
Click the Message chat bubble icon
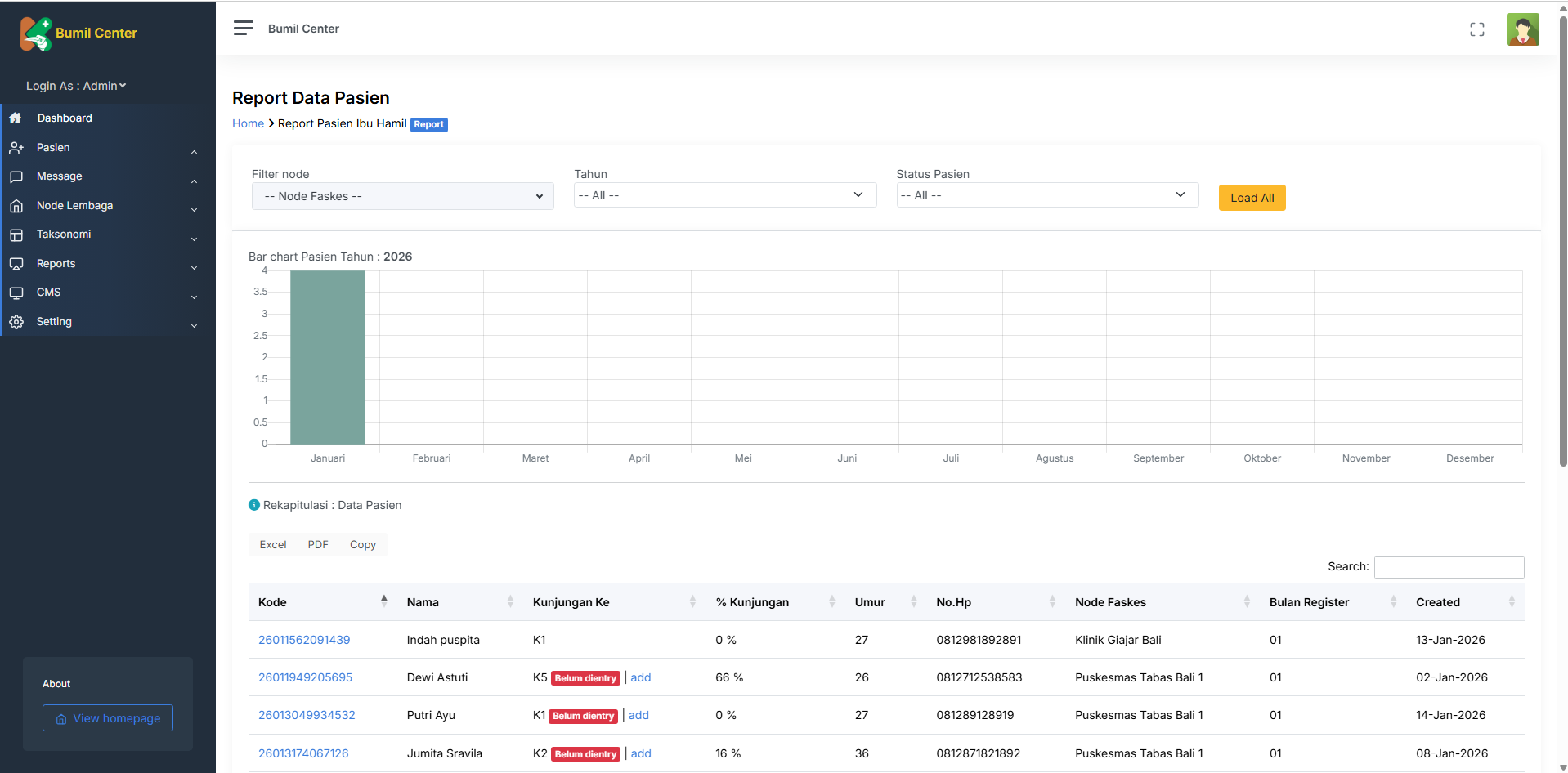click(16, 176)
